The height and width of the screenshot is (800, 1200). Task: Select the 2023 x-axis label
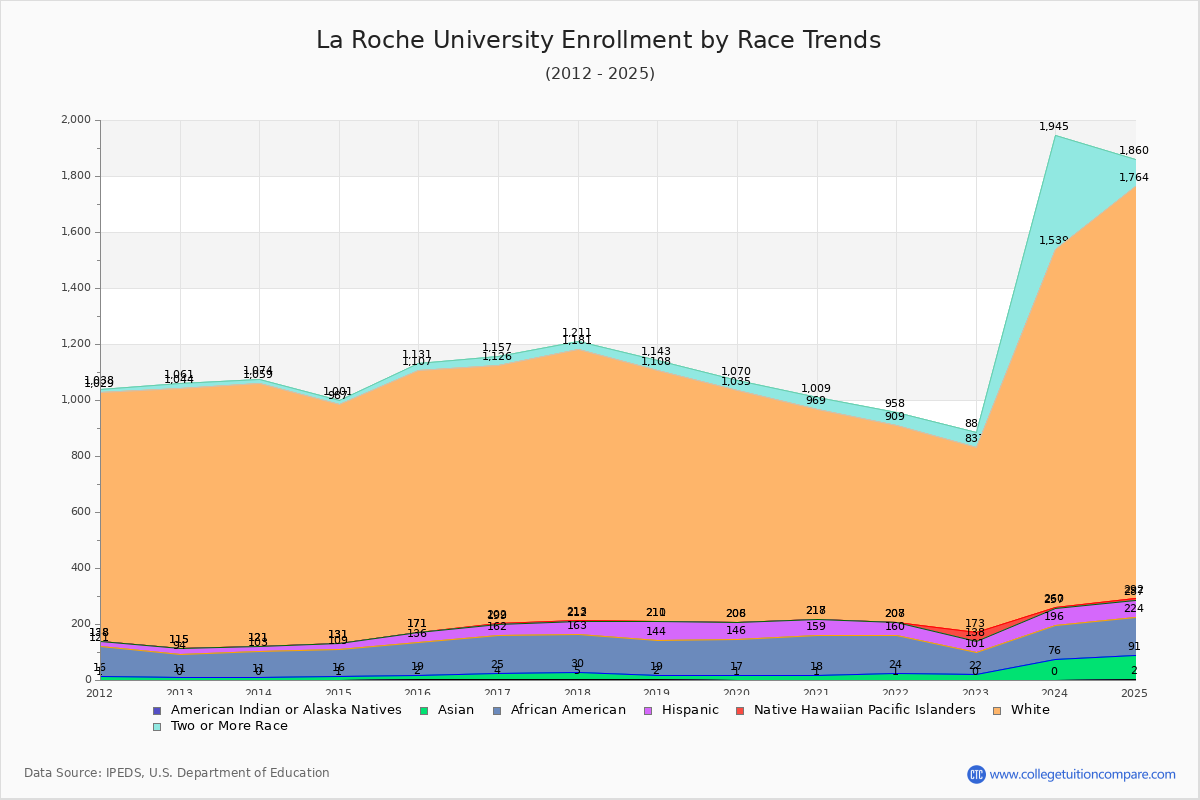[976, 693]
